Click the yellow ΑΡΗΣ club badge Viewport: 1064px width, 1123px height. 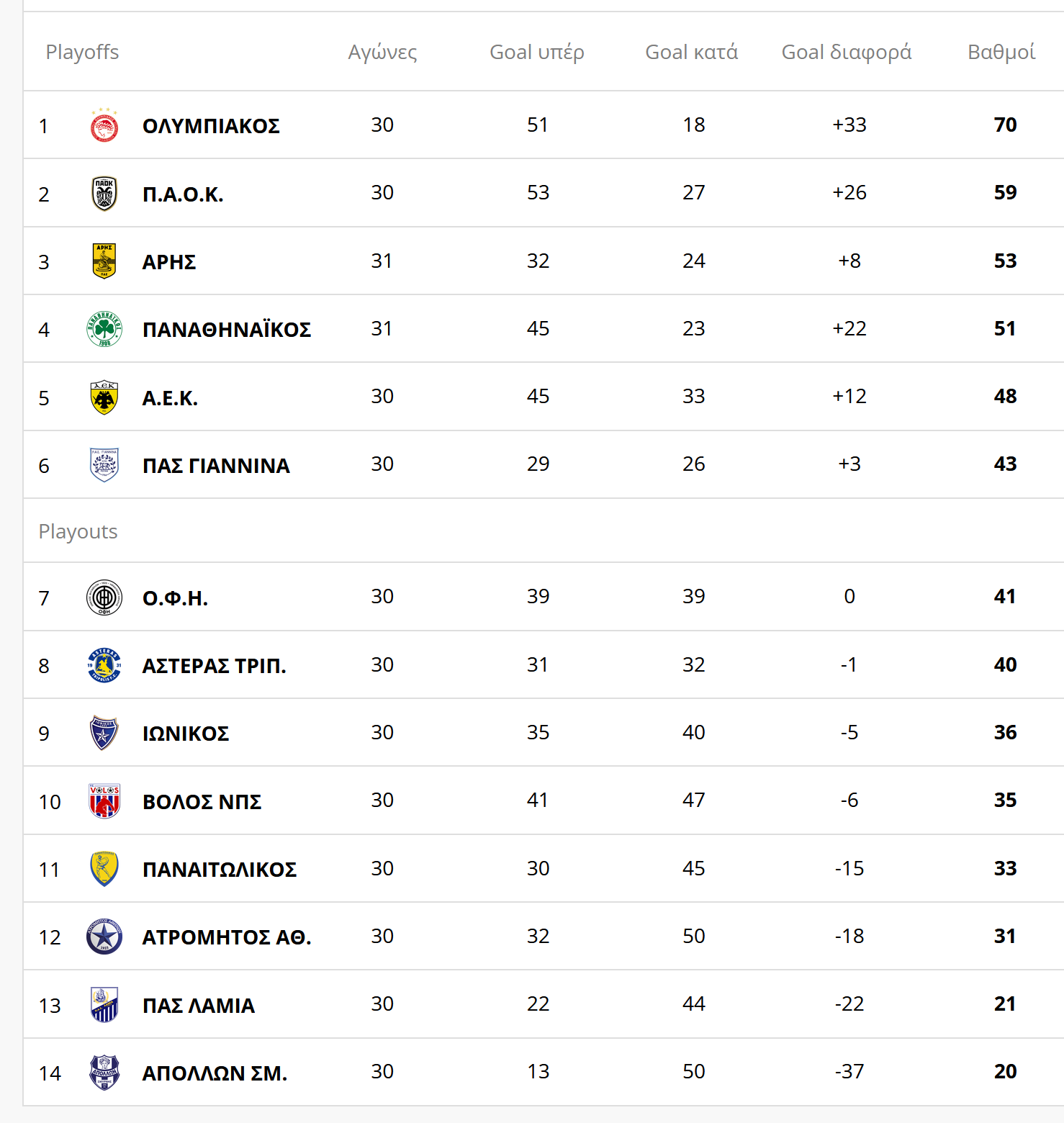104,261
